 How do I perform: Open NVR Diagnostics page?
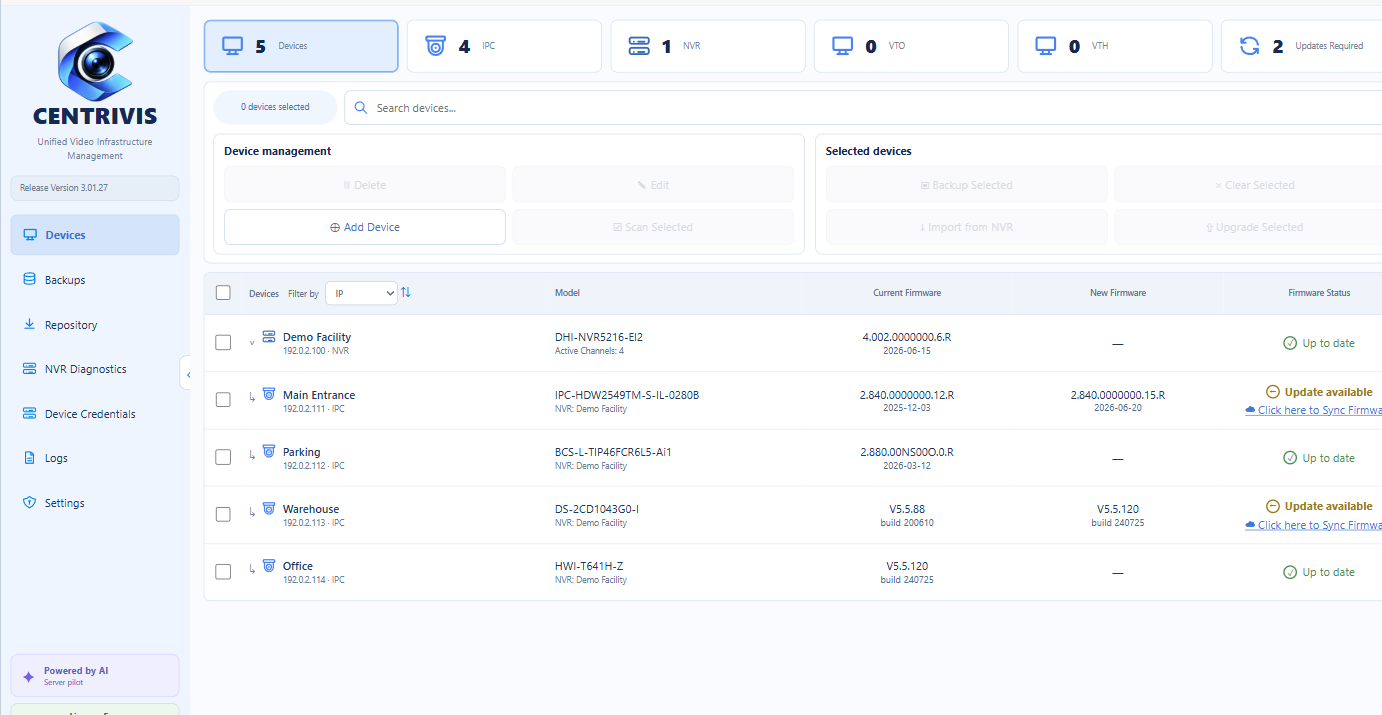[x=95, y=369]
